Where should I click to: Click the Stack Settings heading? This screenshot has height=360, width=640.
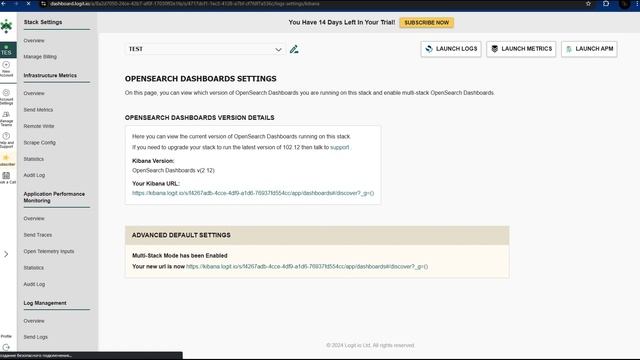(43, 22)
